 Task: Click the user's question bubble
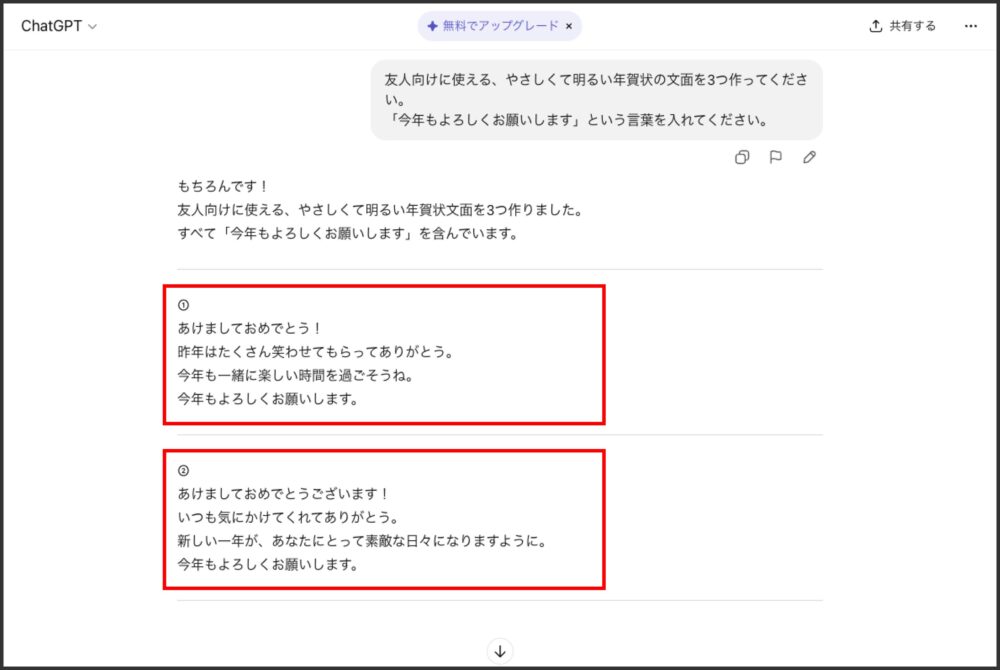pyautogui.click(x=595, y=100)
